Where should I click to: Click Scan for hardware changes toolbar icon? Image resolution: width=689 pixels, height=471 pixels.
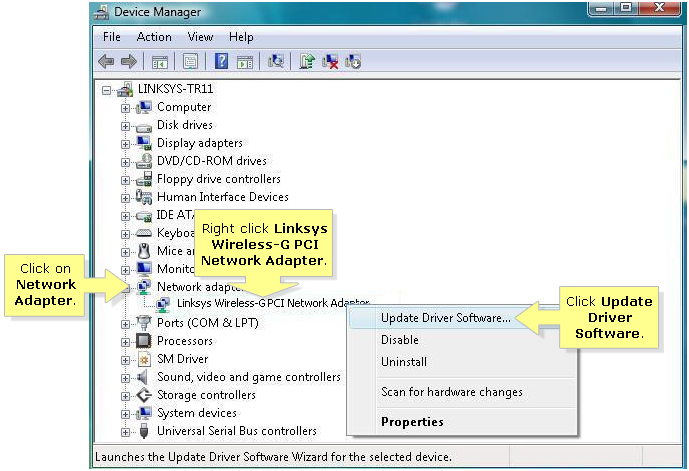(276, 61)
